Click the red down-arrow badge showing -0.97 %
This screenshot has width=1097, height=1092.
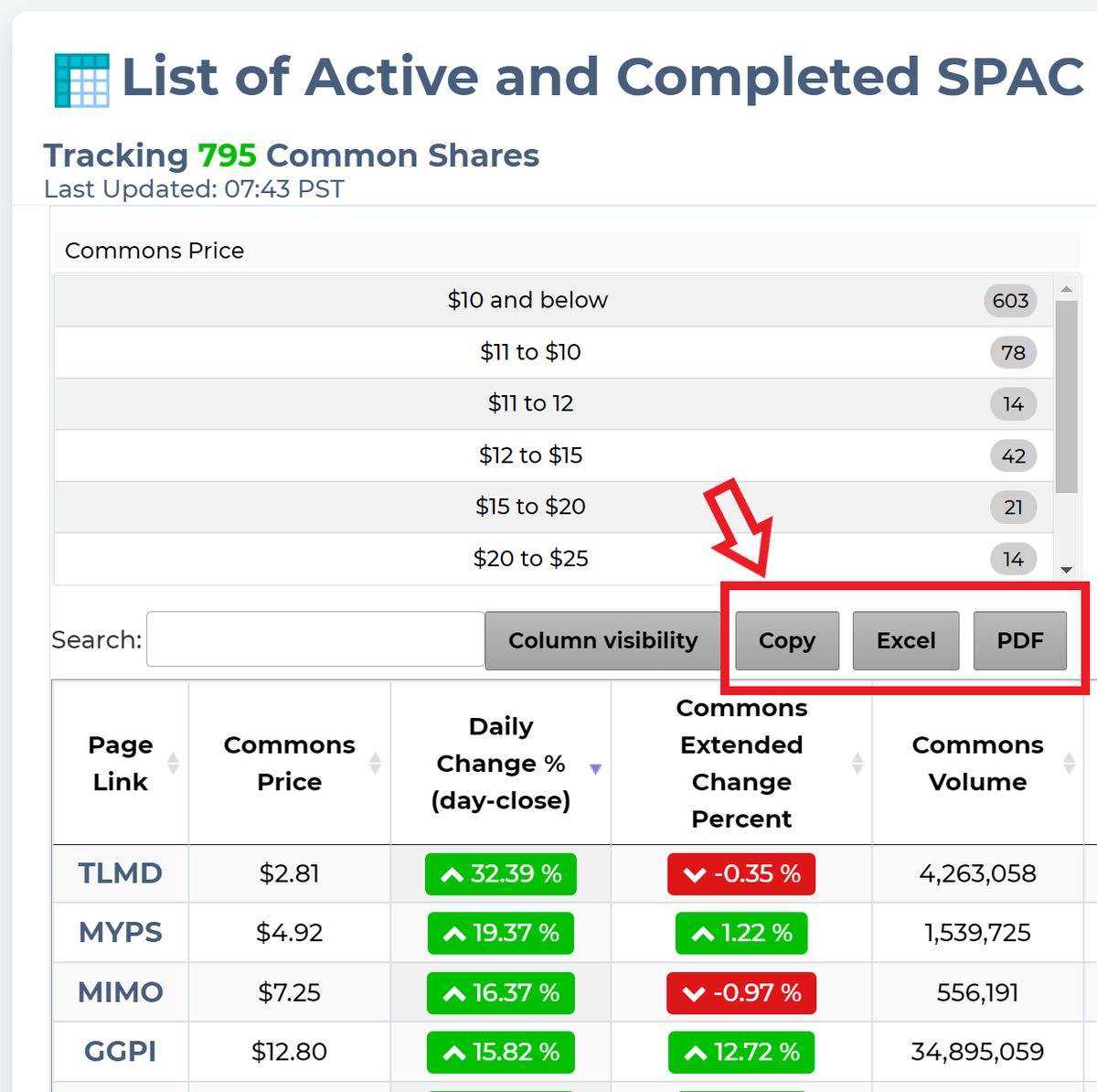pos(740,993)
